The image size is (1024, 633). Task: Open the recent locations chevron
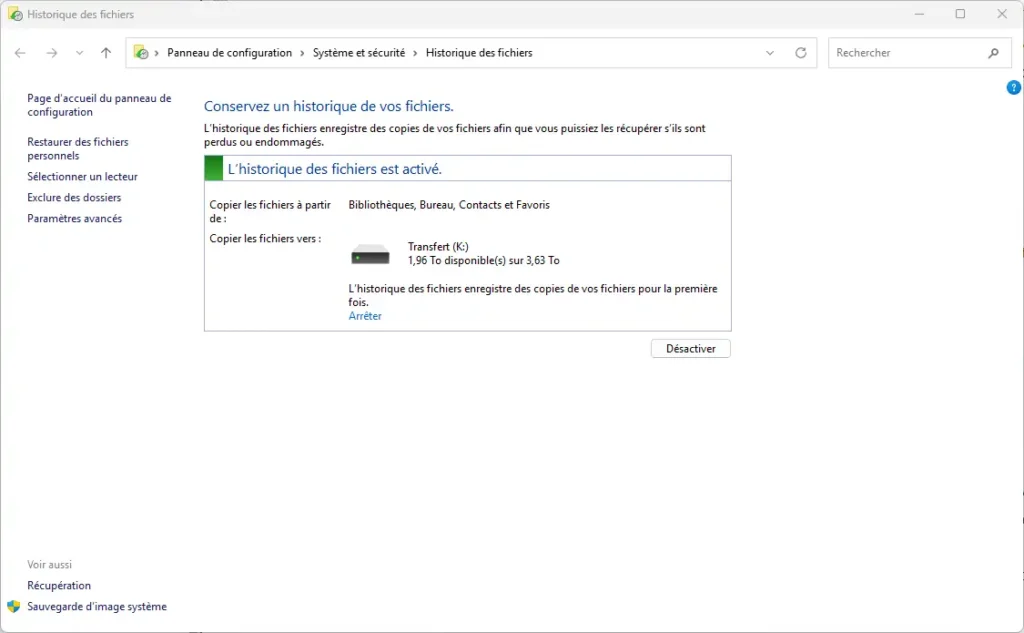(x=79, y=53)
